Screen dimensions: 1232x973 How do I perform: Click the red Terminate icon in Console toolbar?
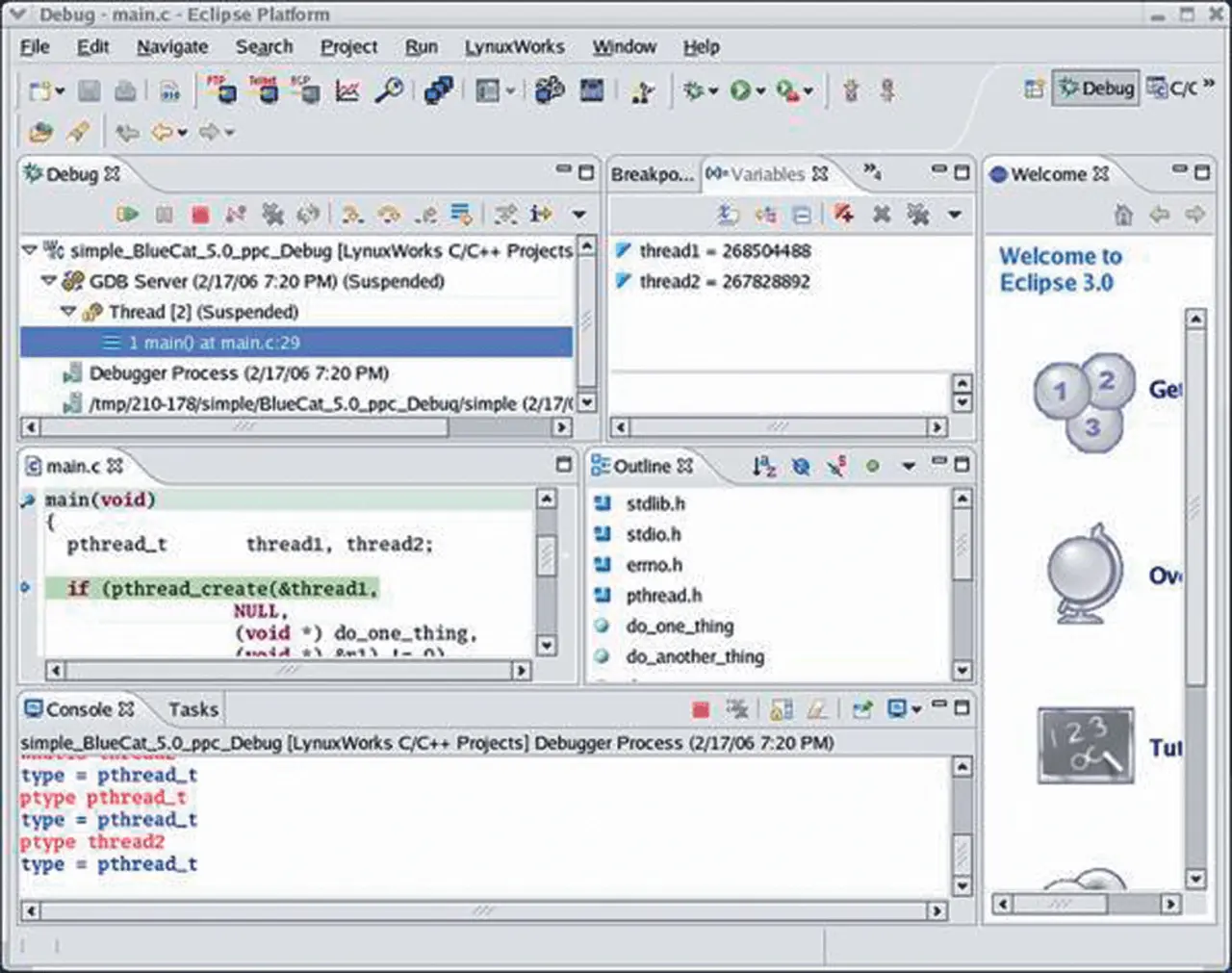(701, 709)
